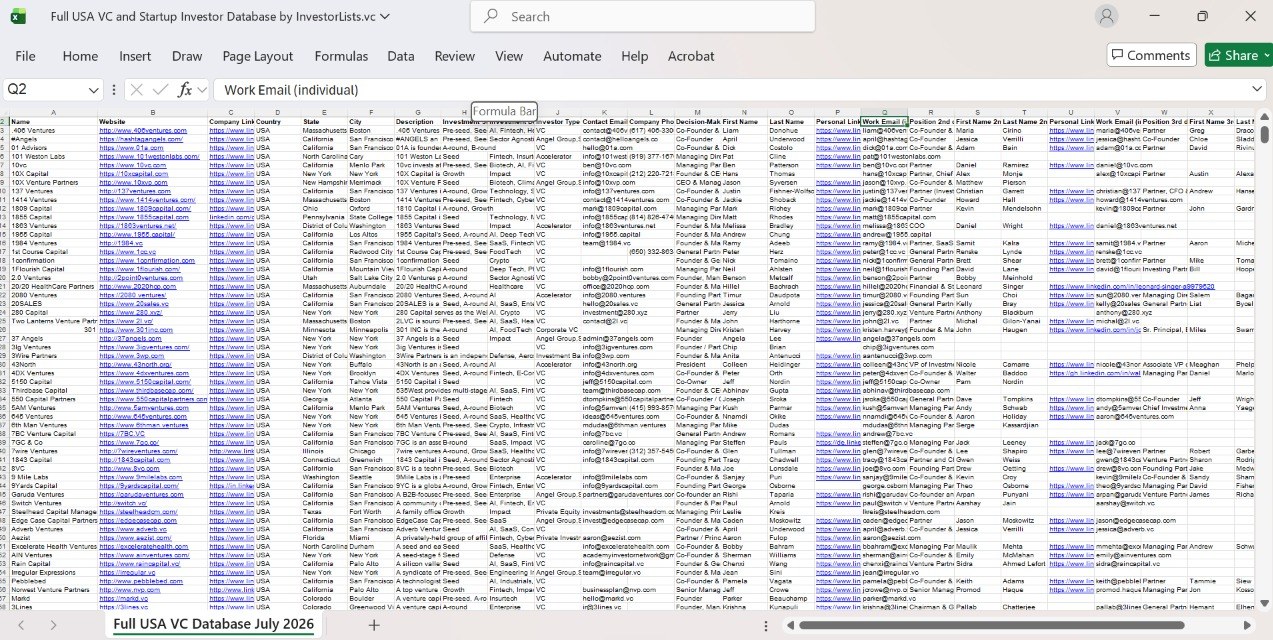This screenshot has width=1273, height=640.
Task: Select the 1984 Ventures name cell
Action: (54, 243)
